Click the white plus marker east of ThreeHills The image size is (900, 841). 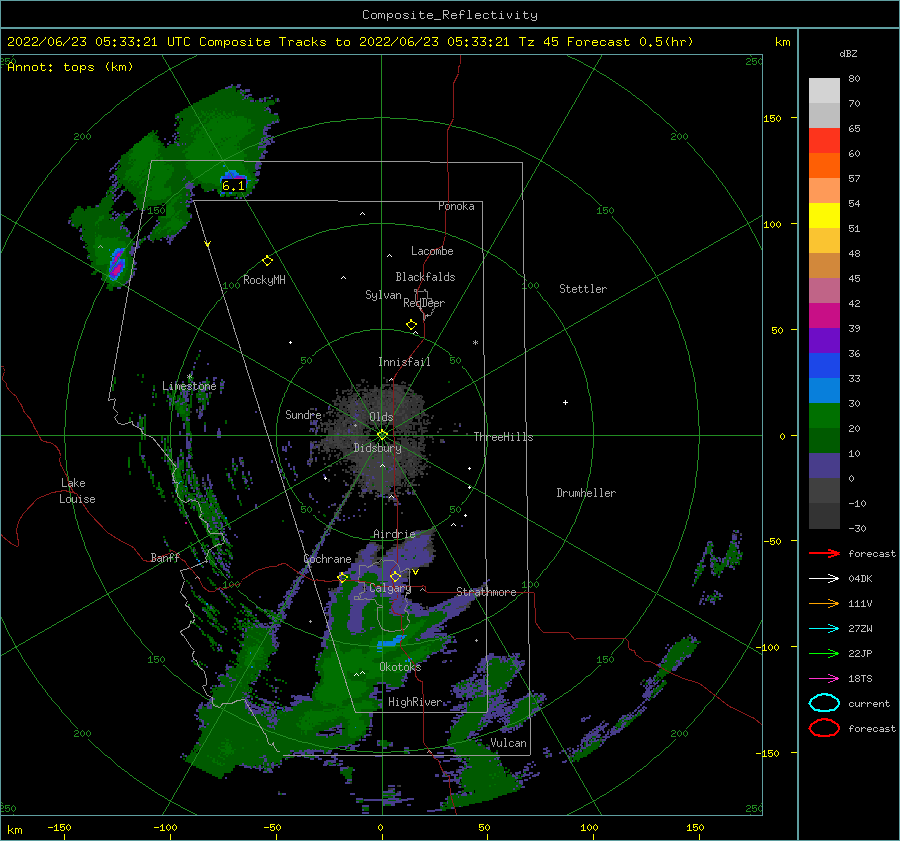pyautogui.click(x=565, y=402)
